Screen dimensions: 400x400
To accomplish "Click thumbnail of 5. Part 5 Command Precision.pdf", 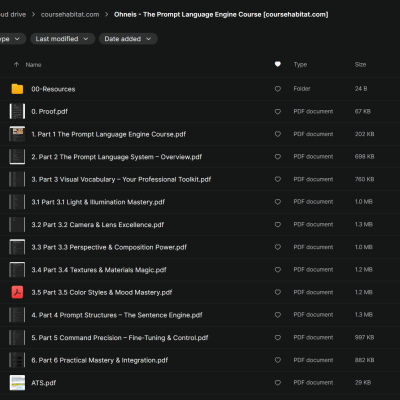I will (x=17, y=338).
